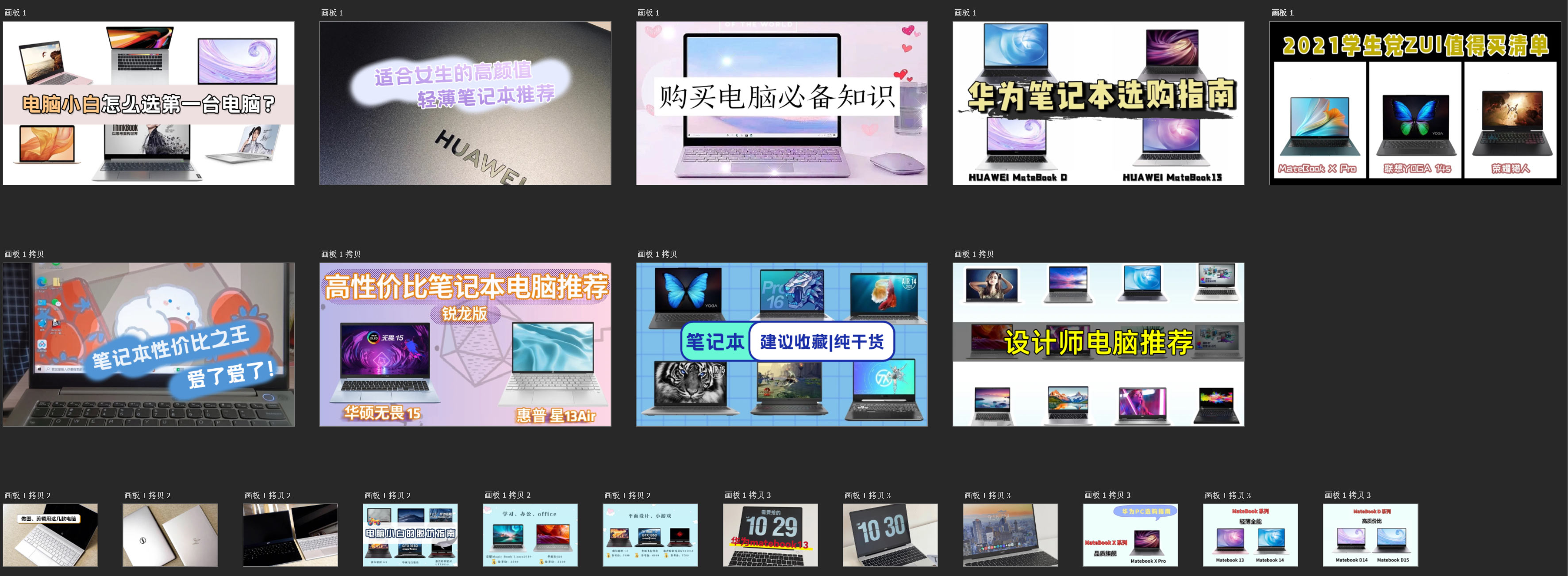Click the '画板 1' label above the 电脑小白 artboard
This screenshot has height=576, width=1568.
point(15,13)
